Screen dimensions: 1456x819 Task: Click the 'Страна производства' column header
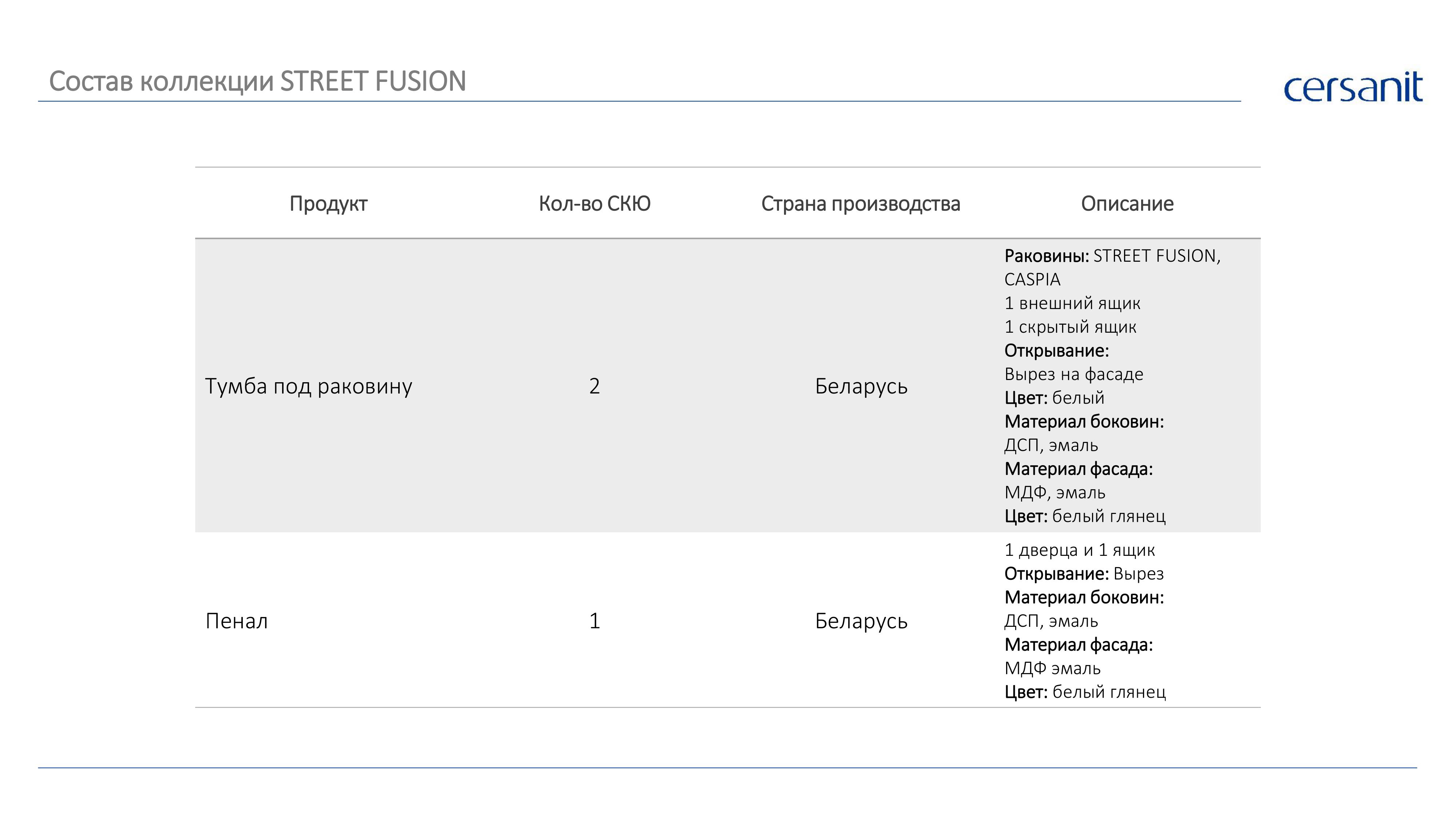(861, 203)
